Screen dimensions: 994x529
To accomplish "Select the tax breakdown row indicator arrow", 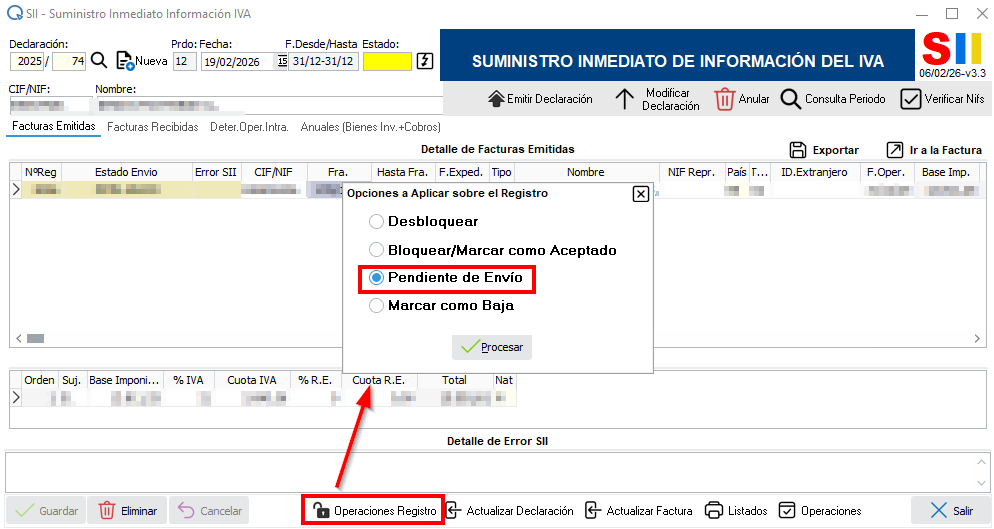I will [16, 398].
